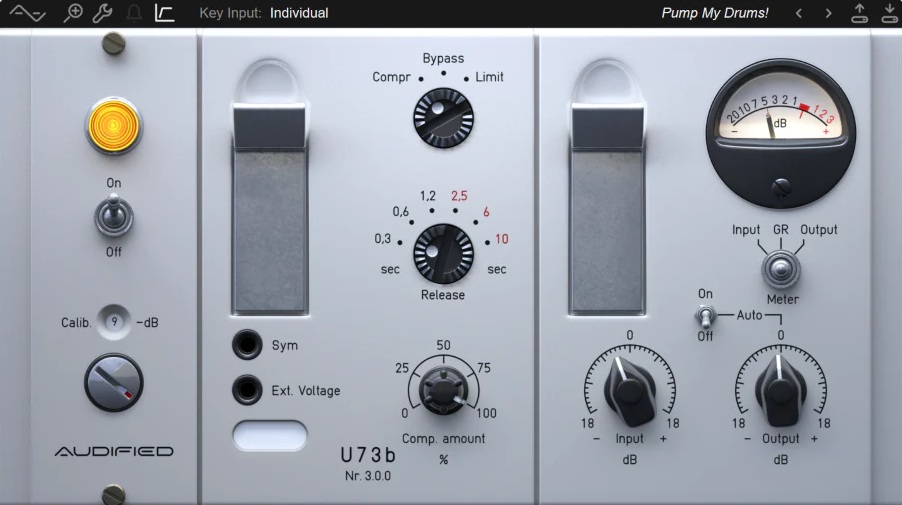Viewport: 902px width, 505px height.
Task: Click the Calib. dB value window
Action: click(114, 322)
